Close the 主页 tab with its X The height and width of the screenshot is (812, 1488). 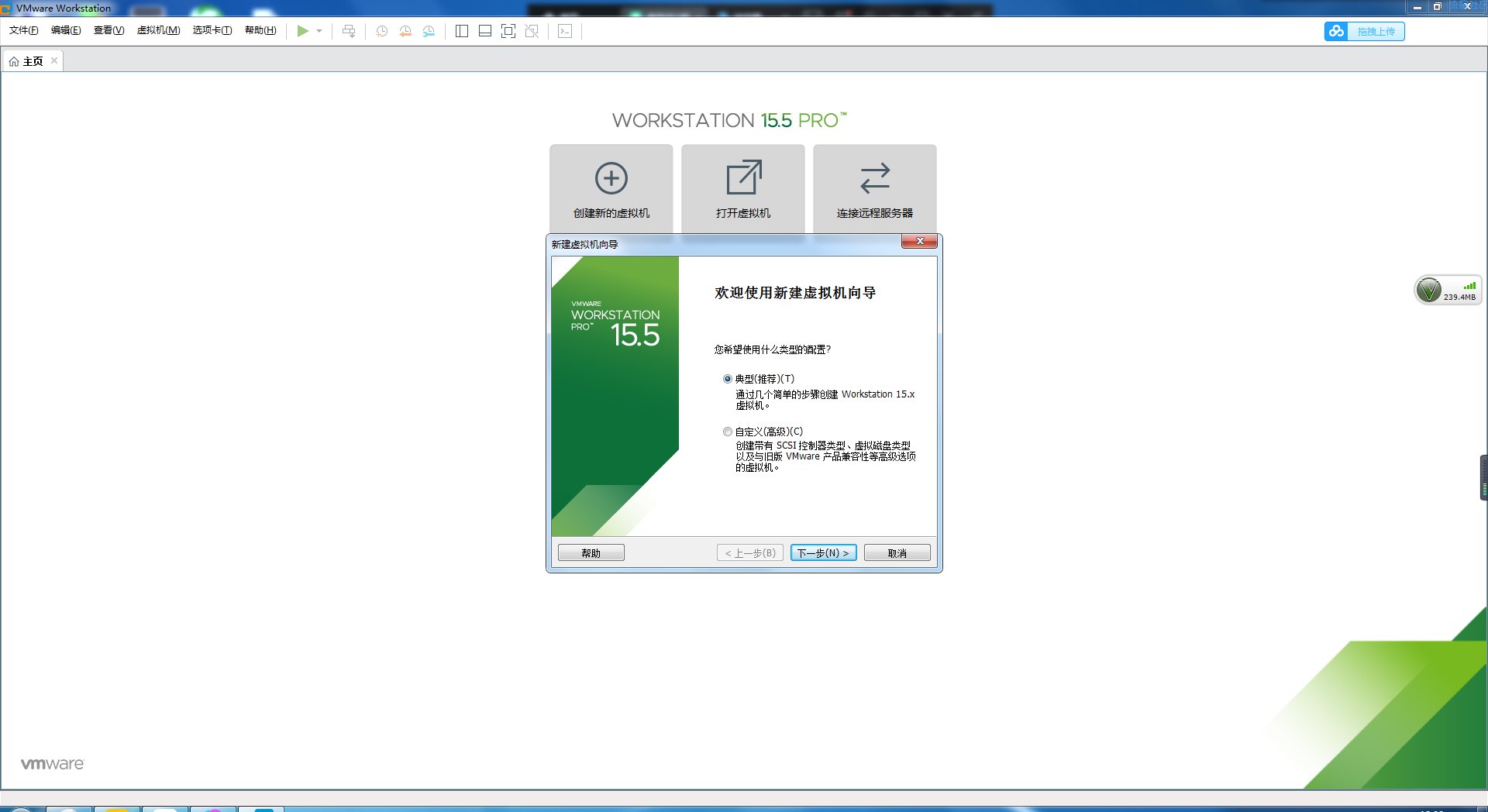[54, 60]
